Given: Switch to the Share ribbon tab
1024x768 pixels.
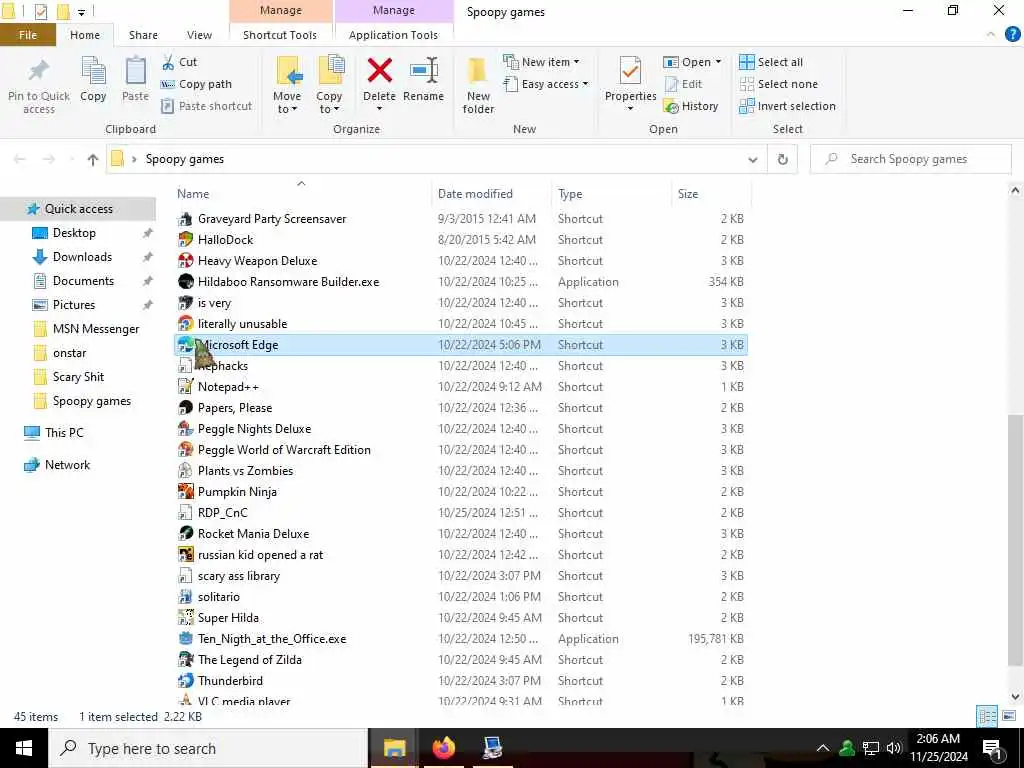Looking at the screenshot, I should (143, 35).
